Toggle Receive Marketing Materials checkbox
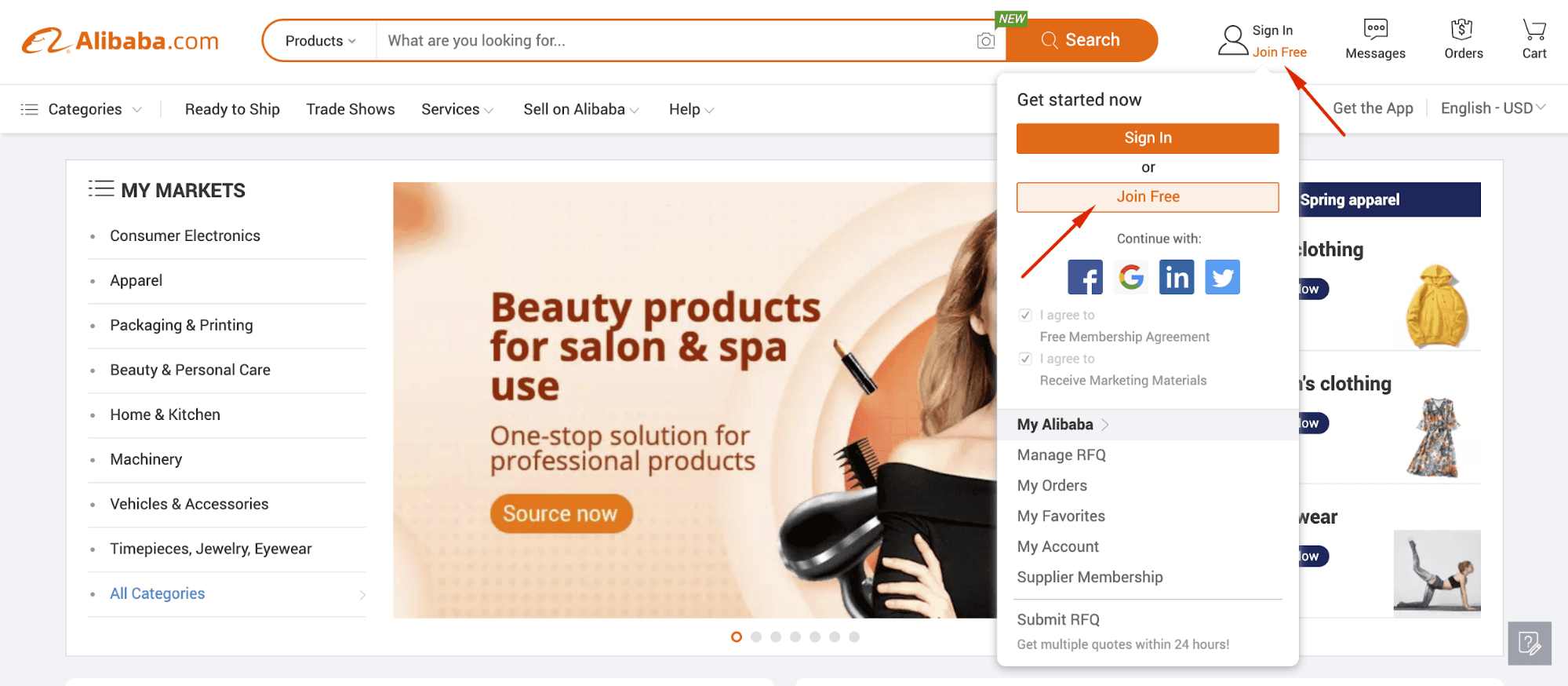The height and width of the screenshot is (686, 1568). tap(1025, 359)
